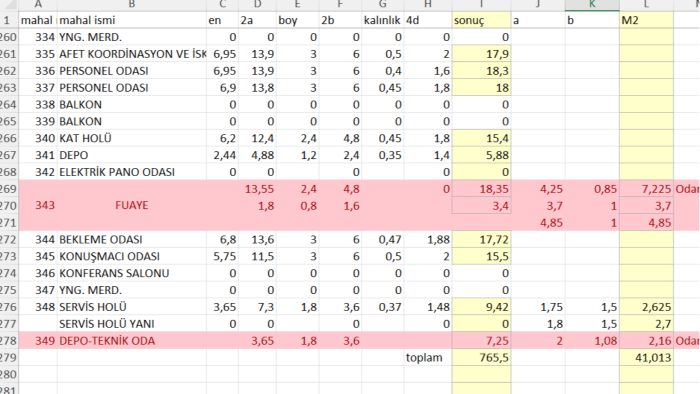Click 'ELEKTRİK PANO ODASI' cell
The height and width of the screenshot is (394, 700).
click(x=132, y=172)
